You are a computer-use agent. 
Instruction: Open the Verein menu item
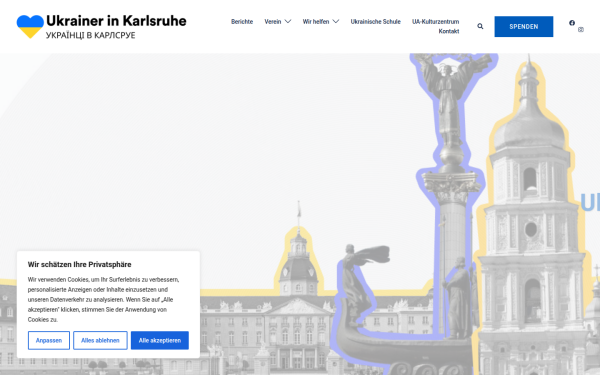click(x=273, y=21)
